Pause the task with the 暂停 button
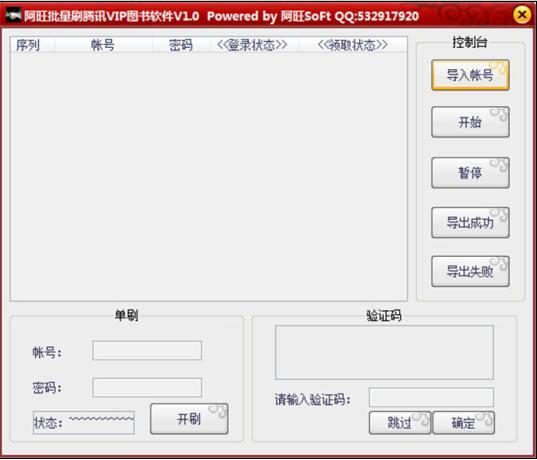537x460 pixels. [470, 173]
